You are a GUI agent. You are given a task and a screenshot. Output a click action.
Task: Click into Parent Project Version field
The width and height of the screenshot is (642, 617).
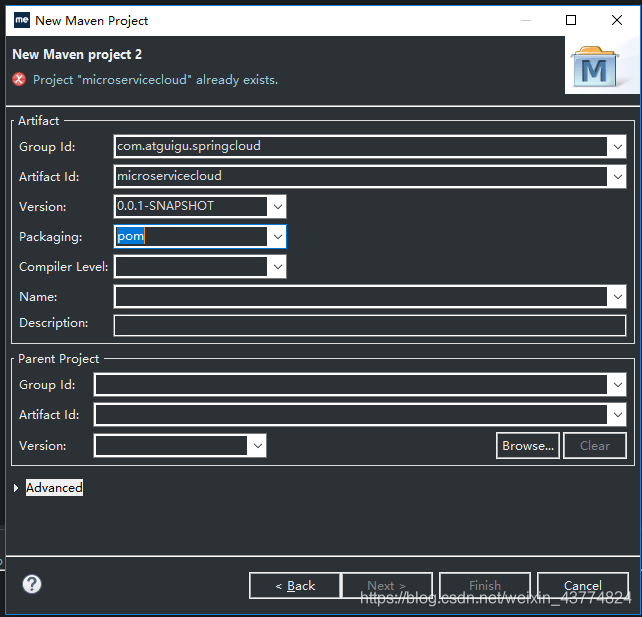coord(171,445)
